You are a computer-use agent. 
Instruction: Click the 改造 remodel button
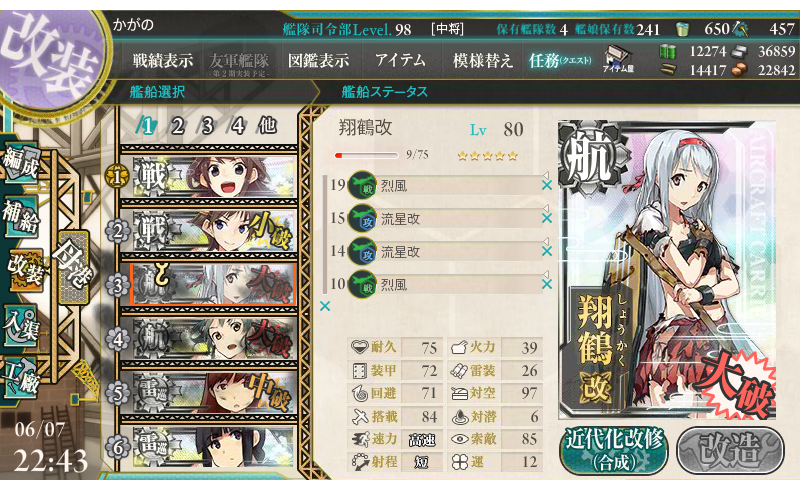(730, 450)
